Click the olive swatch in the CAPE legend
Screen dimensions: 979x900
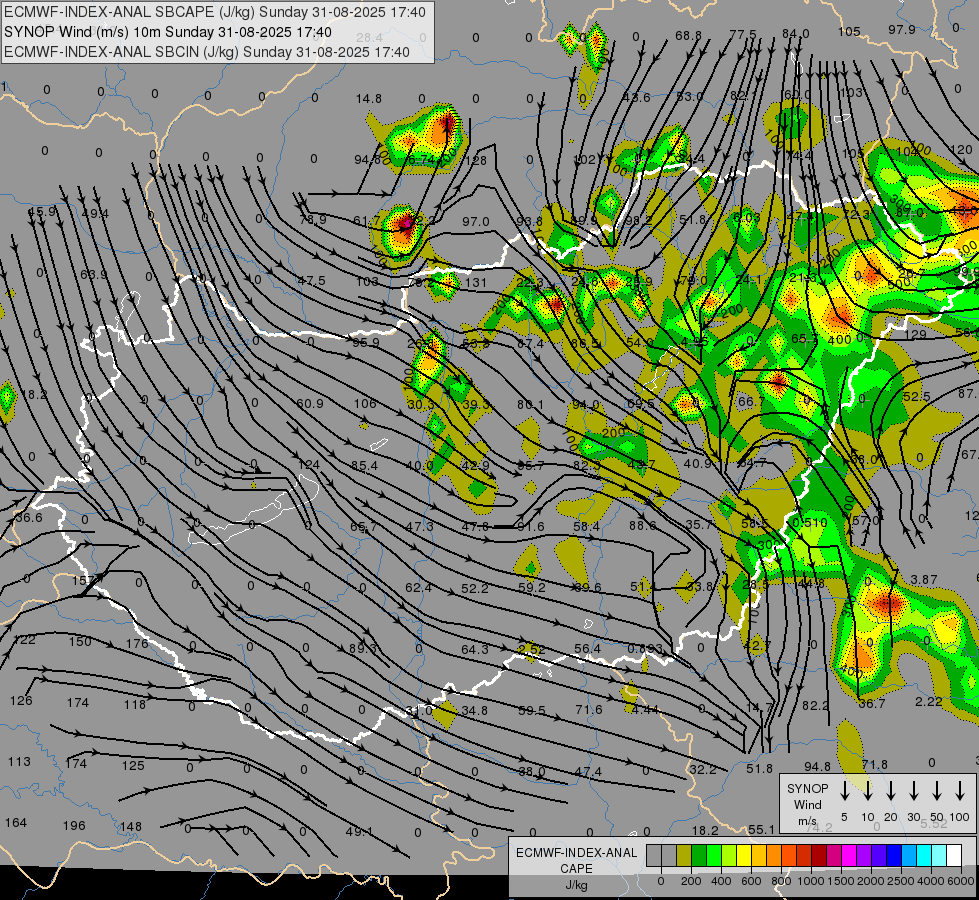pos(684,856)
